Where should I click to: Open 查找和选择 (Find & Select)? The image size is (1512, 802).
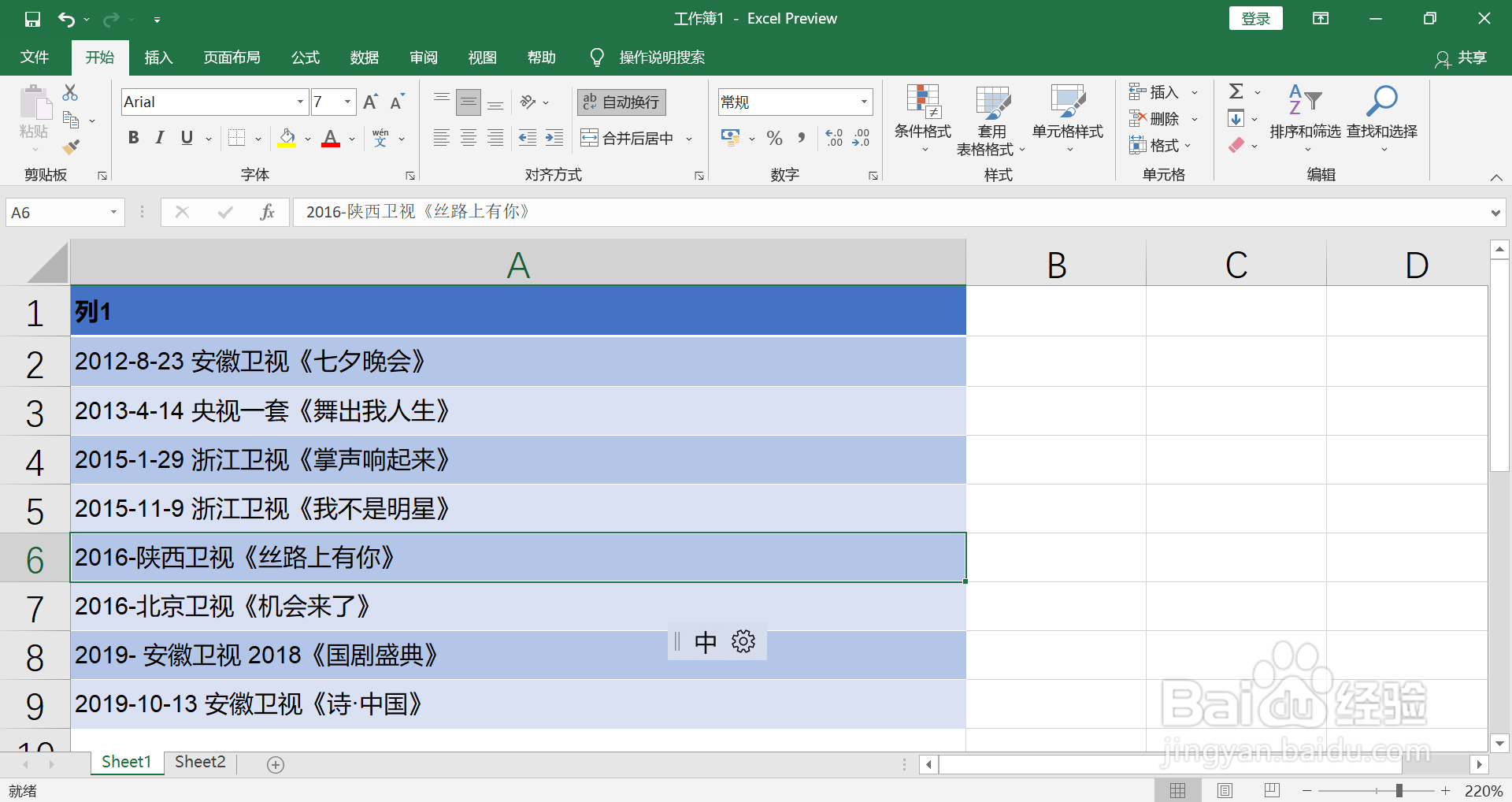(x=1382, y=120)
